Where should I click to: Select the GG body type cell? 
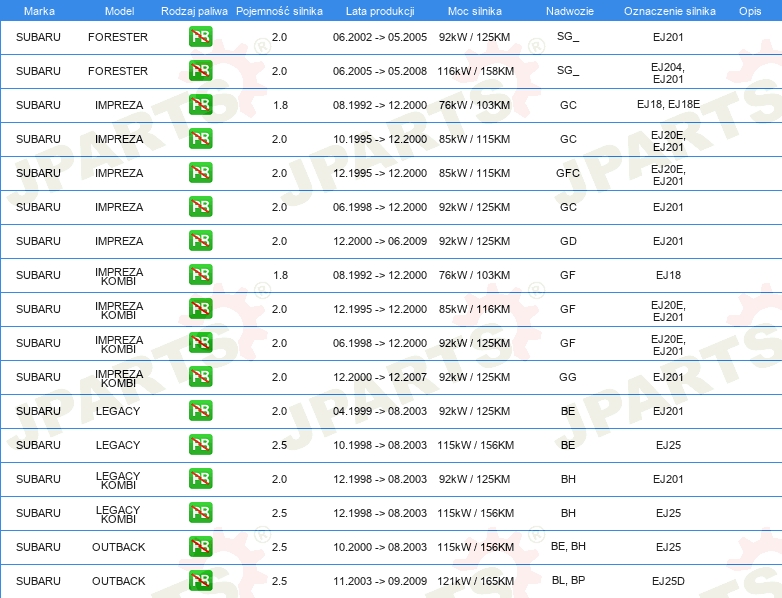pos(568,377)
